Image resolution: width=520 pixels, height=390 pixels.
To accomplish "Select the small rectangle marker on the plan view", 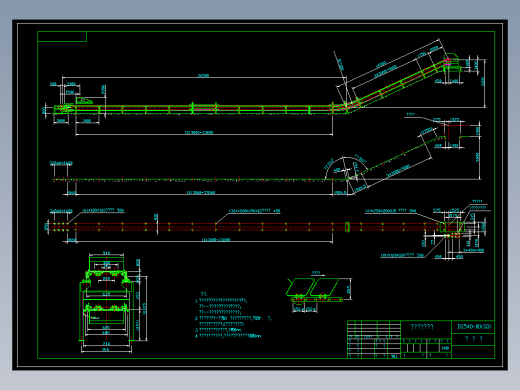I will tap(347, 227).
